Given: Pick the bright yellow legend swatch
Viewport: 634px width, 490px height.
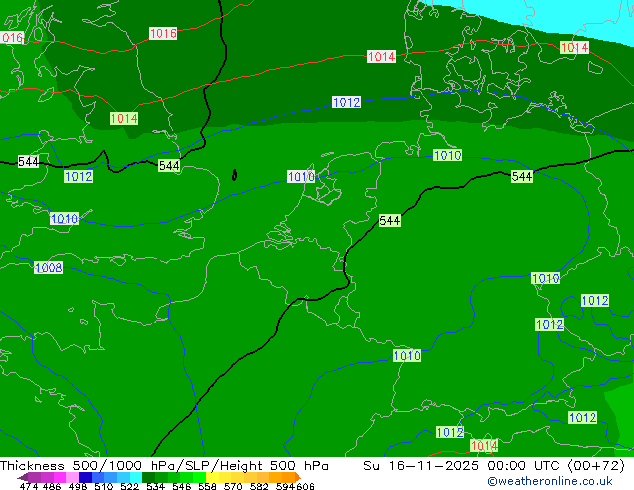Looking at the screenshot, I should 212,477.
